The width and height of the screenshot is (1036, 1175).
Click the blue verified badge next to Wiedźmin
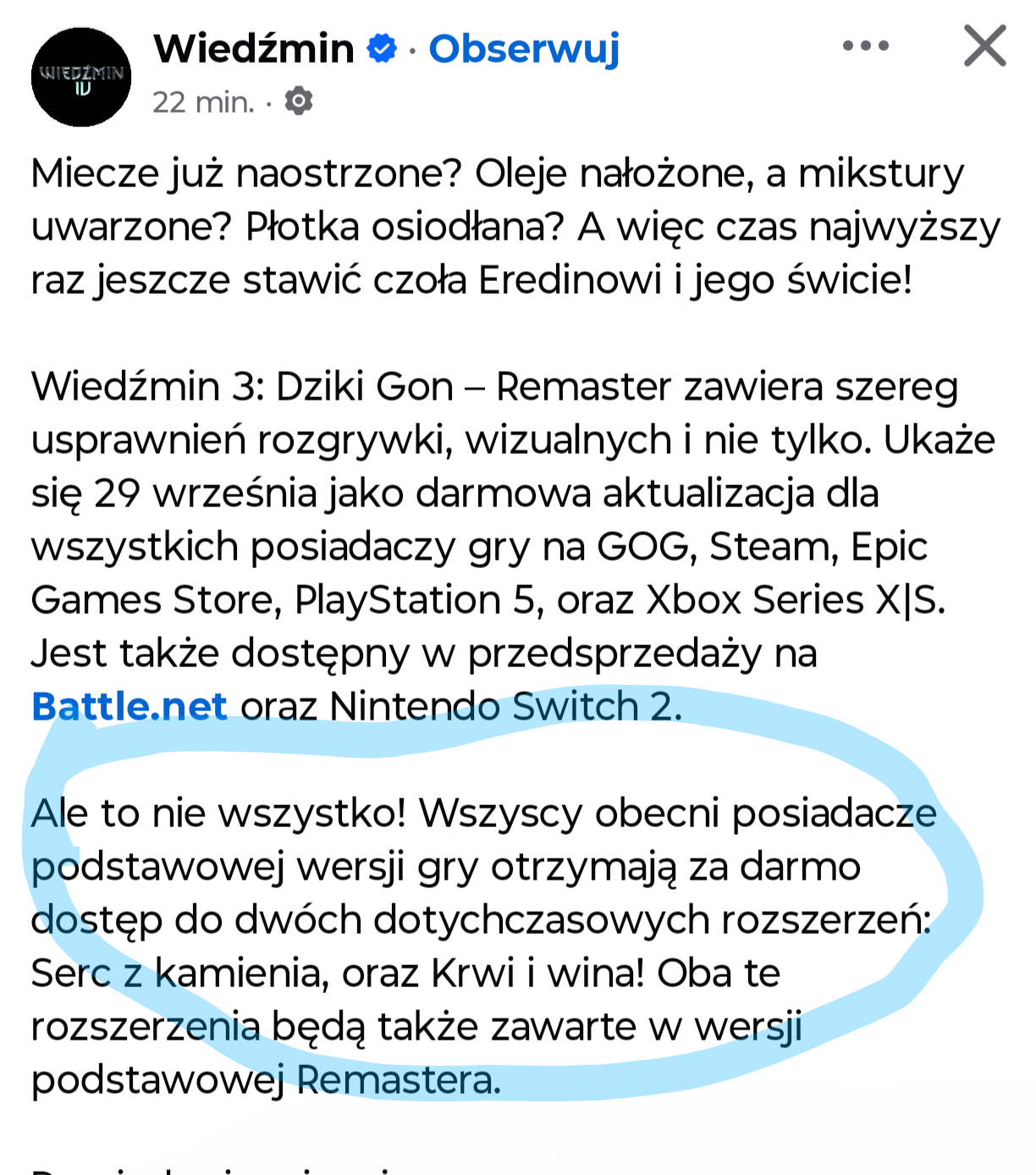click(x=382, y=49)
